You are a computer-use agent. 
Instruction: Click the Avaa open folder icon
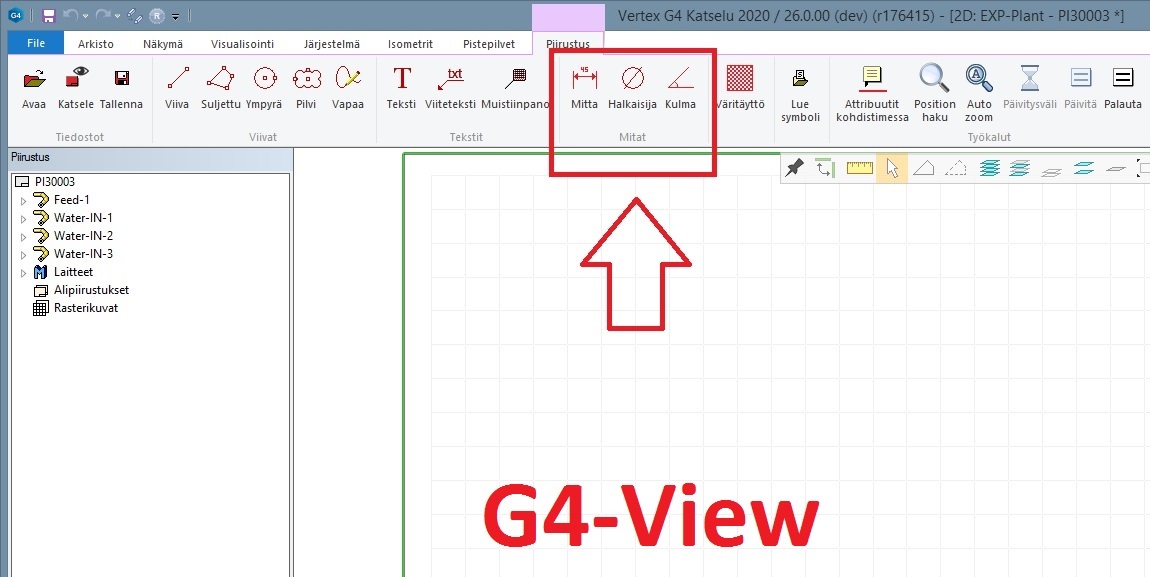(34, 78)
